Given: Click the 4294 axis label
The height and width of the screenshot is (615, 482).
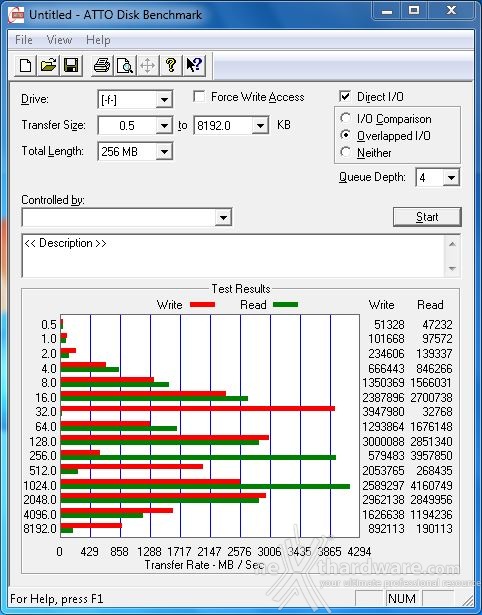Looking at the screenshot, I should tap(359, 552).
